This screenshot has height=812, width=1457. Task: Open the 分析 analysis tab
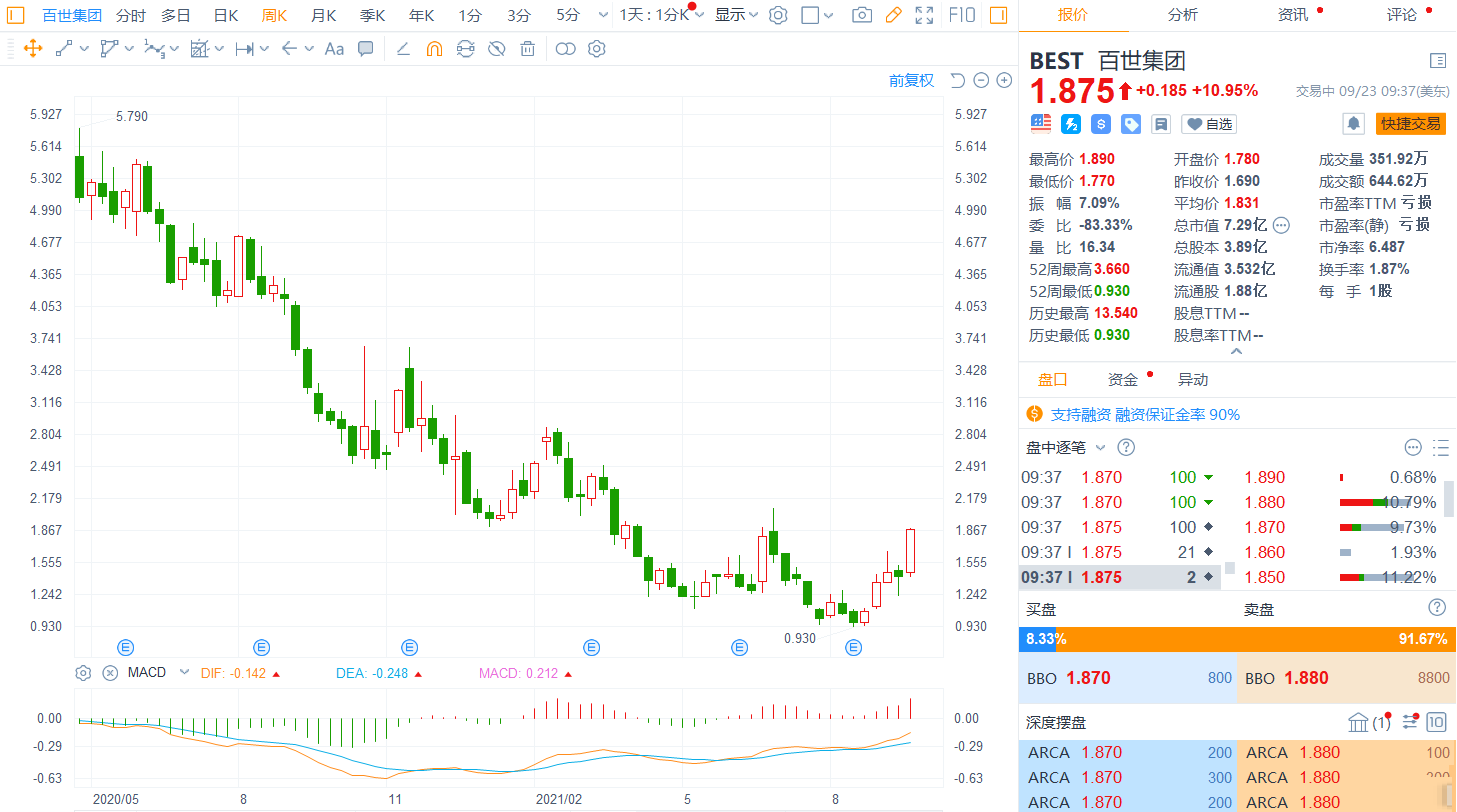1182,15
